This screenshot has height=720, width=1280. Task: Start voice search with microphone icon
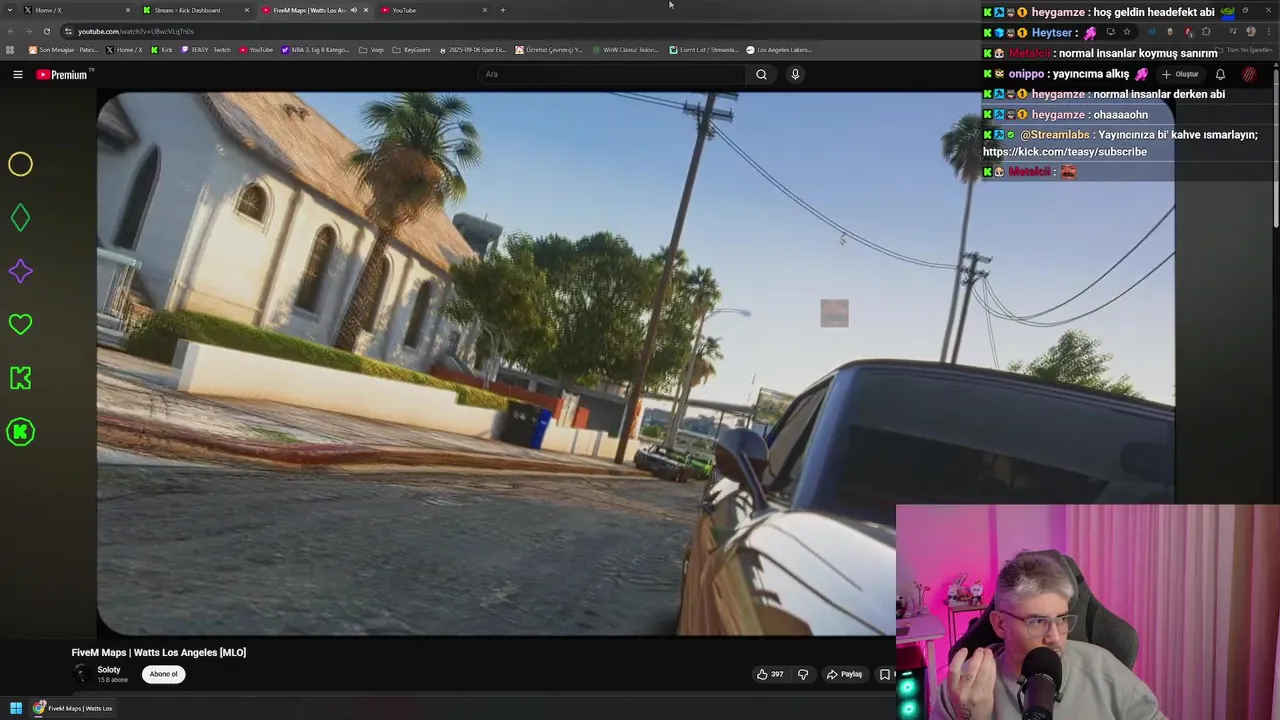tap(795, 74)
